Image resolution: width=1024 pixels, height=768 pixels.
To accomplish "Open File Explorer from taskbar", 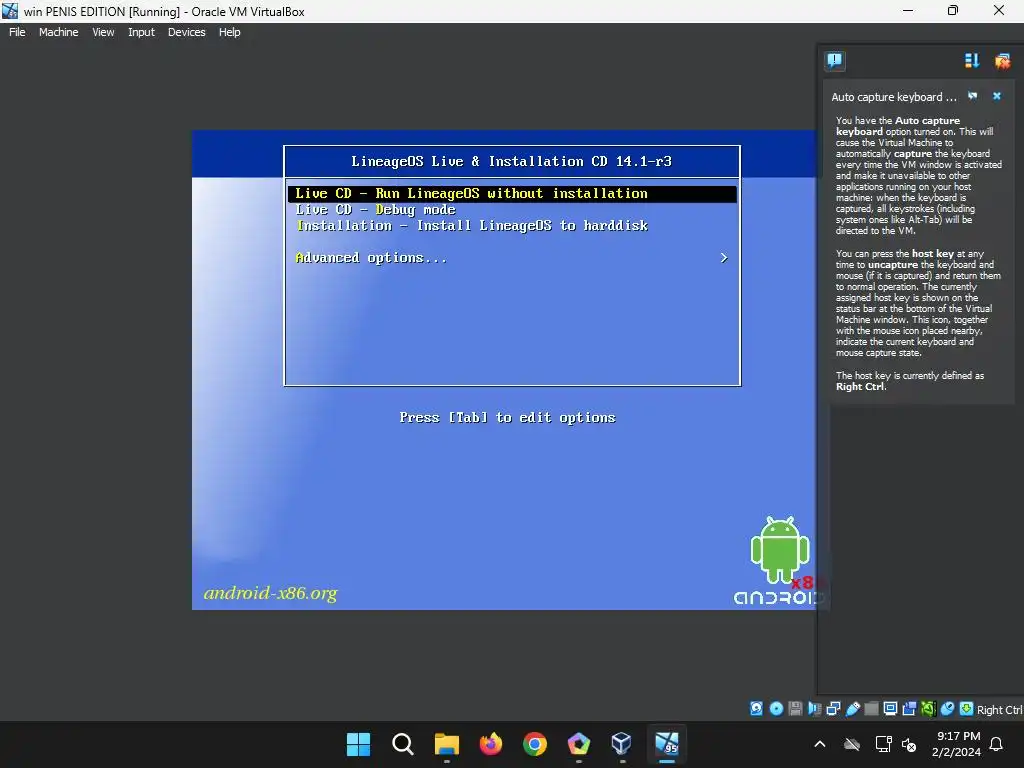I will click(x=447, y=744).
